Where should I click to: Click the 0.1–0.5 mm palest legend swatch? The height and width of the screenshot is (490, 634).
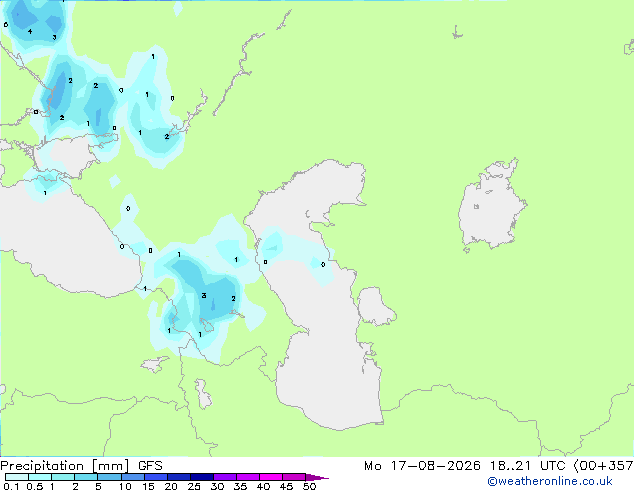click(x=17, y=477)
